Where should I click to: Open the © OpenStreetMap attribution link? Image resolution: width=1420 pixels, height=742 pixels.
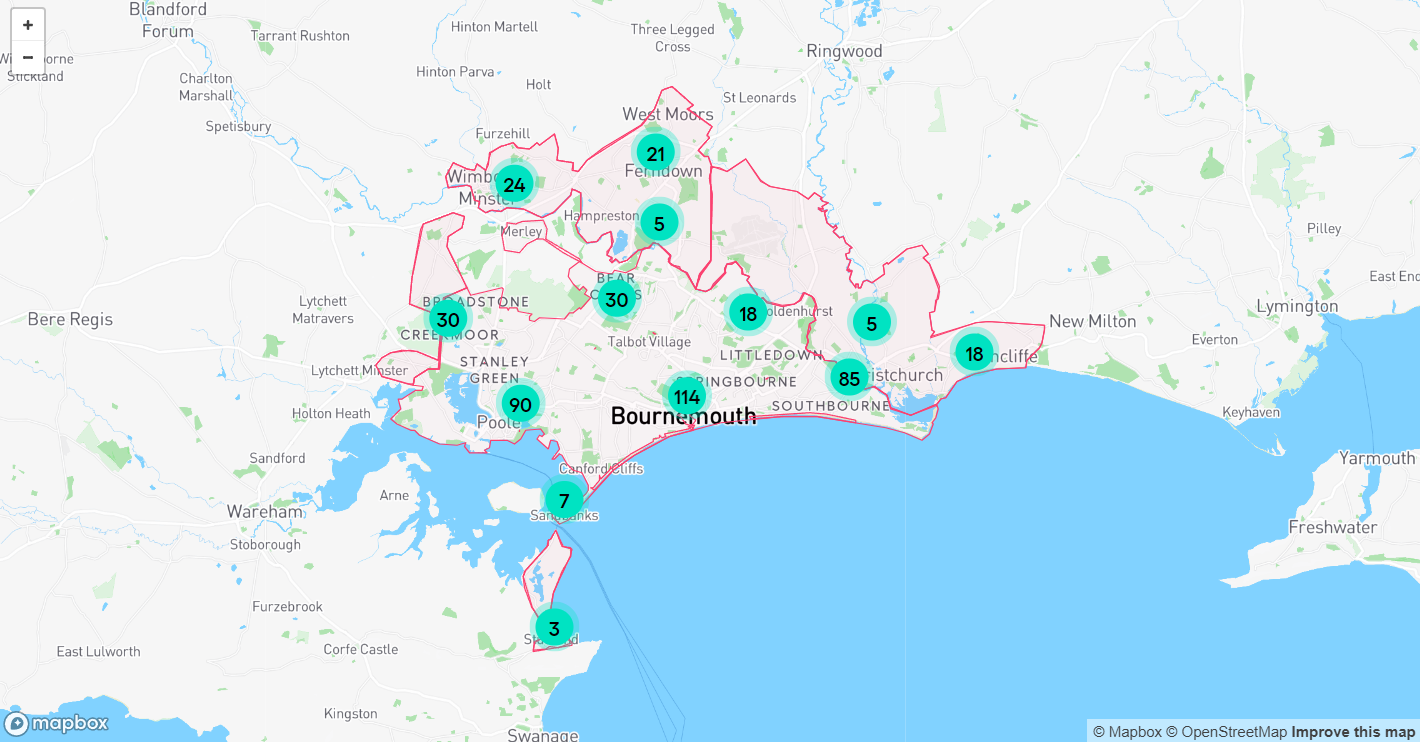[1226, 732]
